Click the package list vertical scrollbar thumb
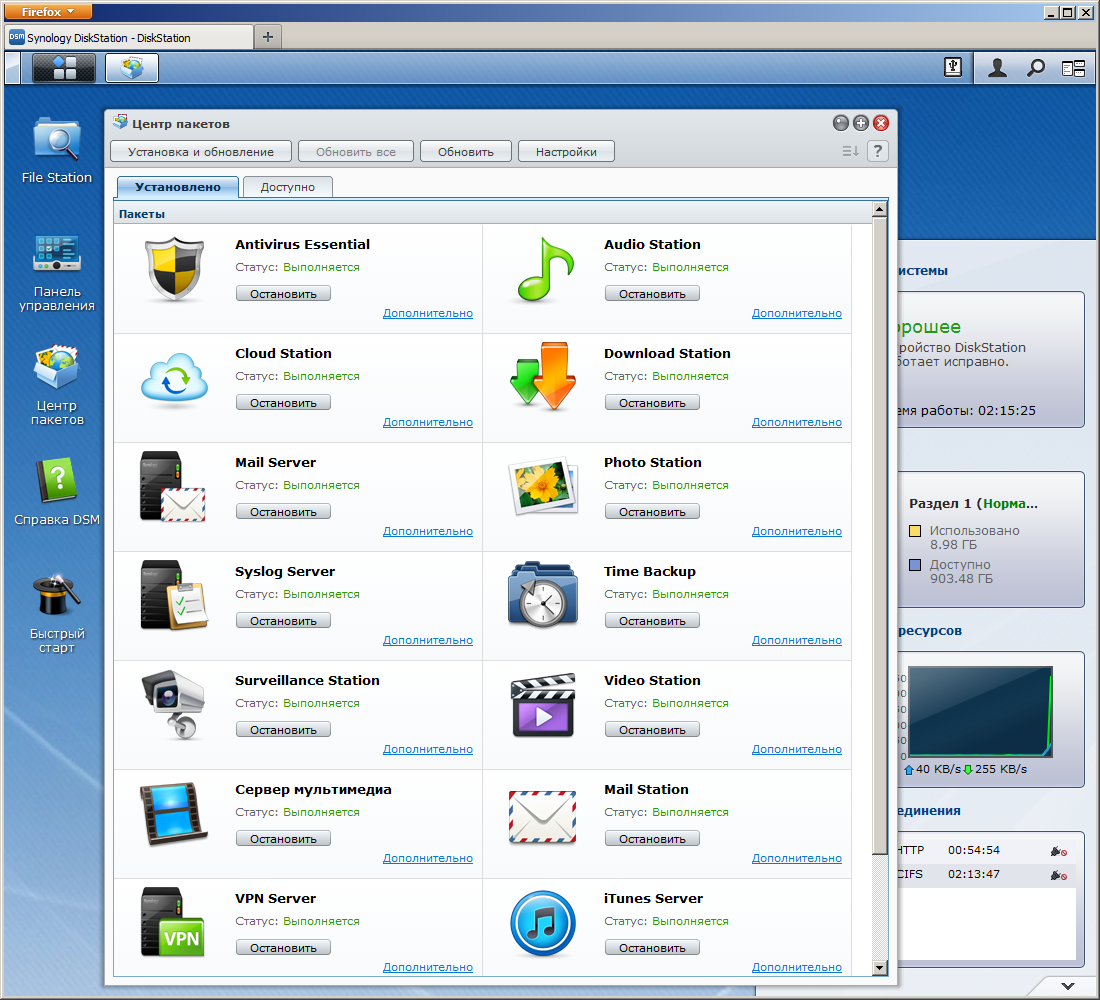1100x1000 pixels. pos(880,536)
